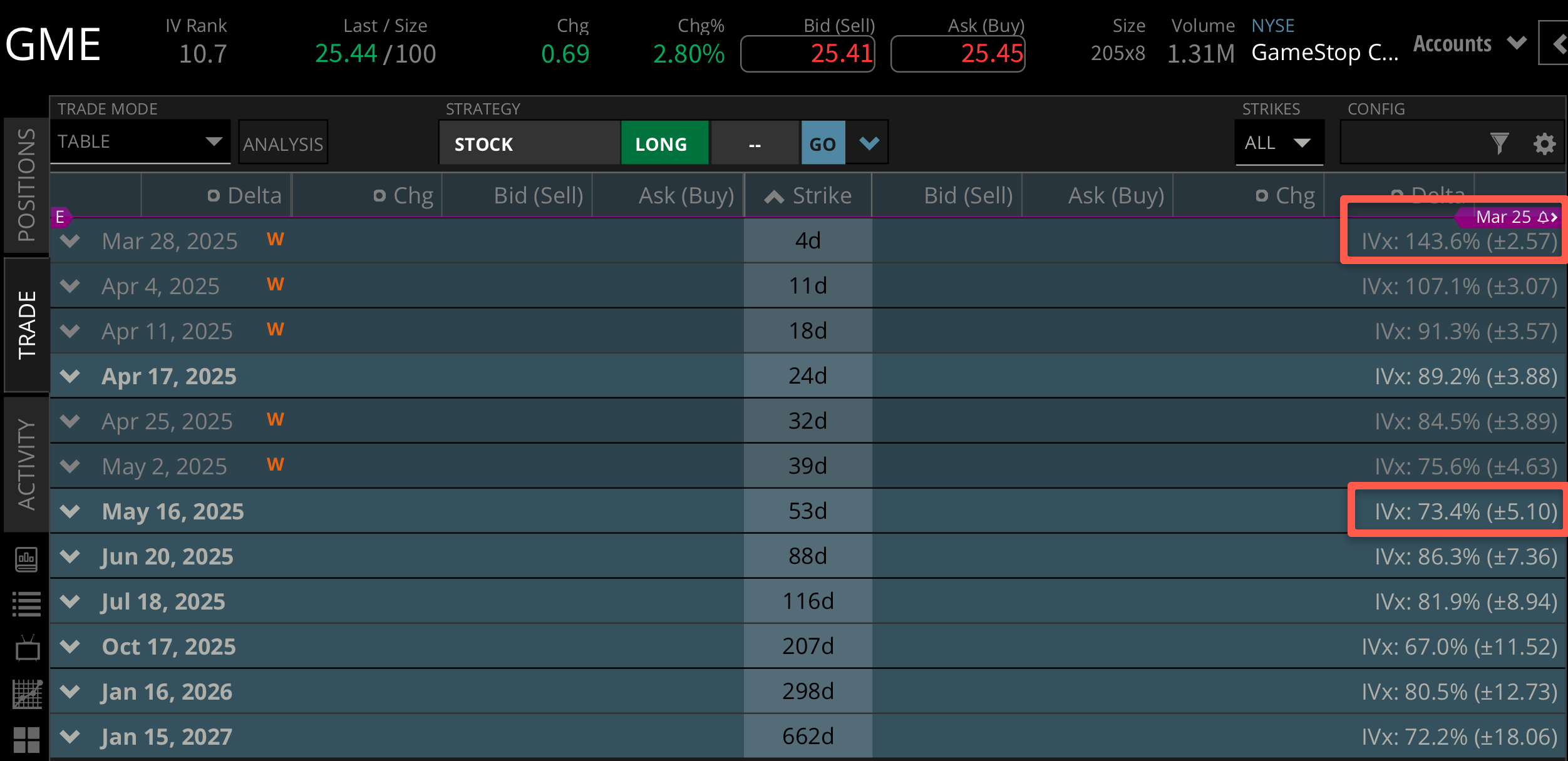The width and height of the screenshot is (1568, 761).
Task: Switch to the ACTIVITY tab
Action: coord(26,464)
